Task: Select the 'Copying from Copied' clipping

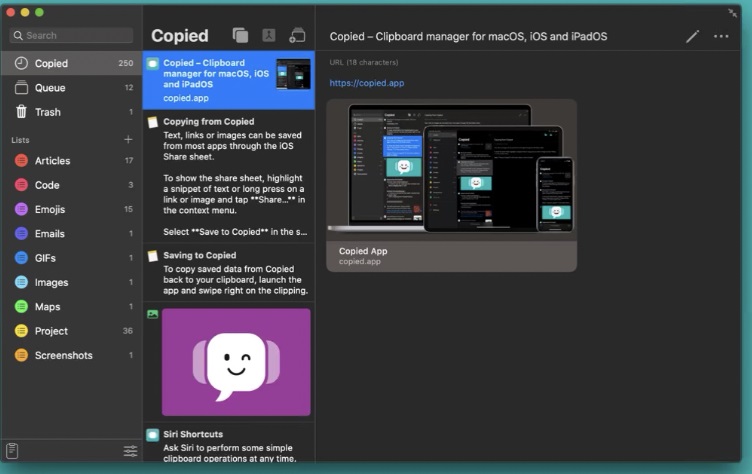Action: click(229, 177)
